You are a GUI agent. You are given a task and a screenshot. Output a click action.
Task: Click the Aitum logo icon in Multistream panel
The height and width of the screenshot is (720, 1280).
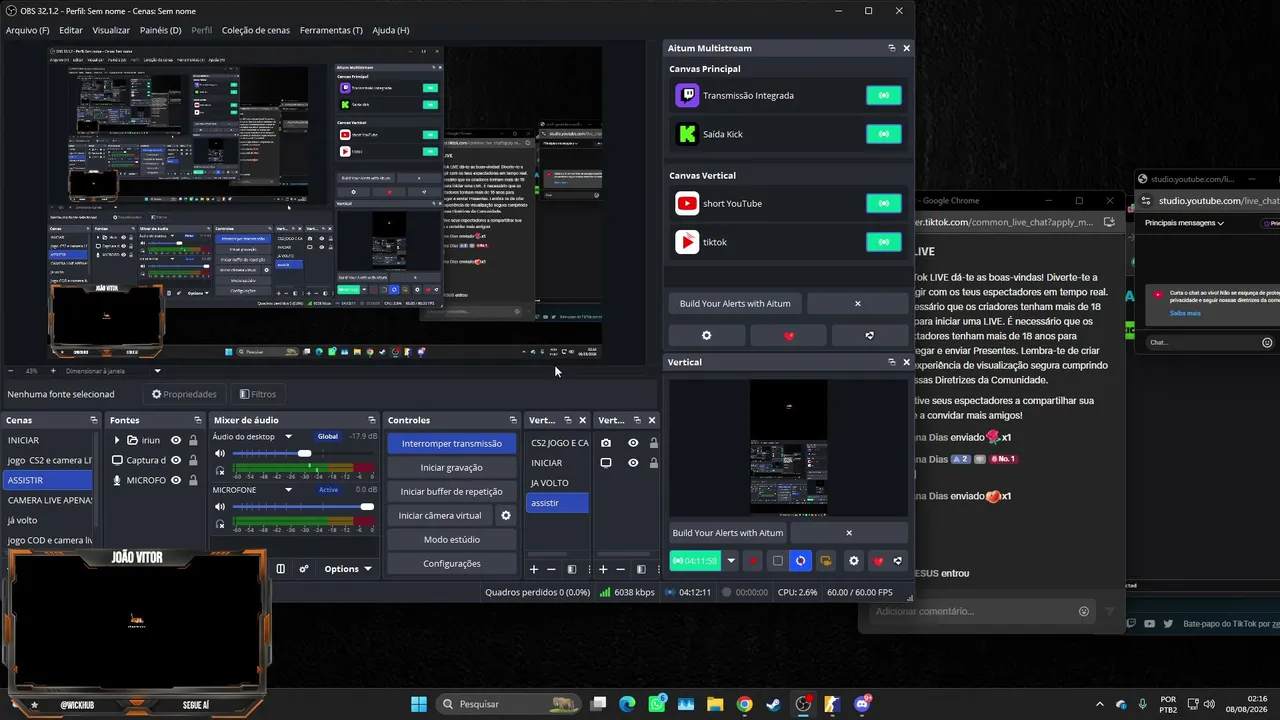point(869,336)
